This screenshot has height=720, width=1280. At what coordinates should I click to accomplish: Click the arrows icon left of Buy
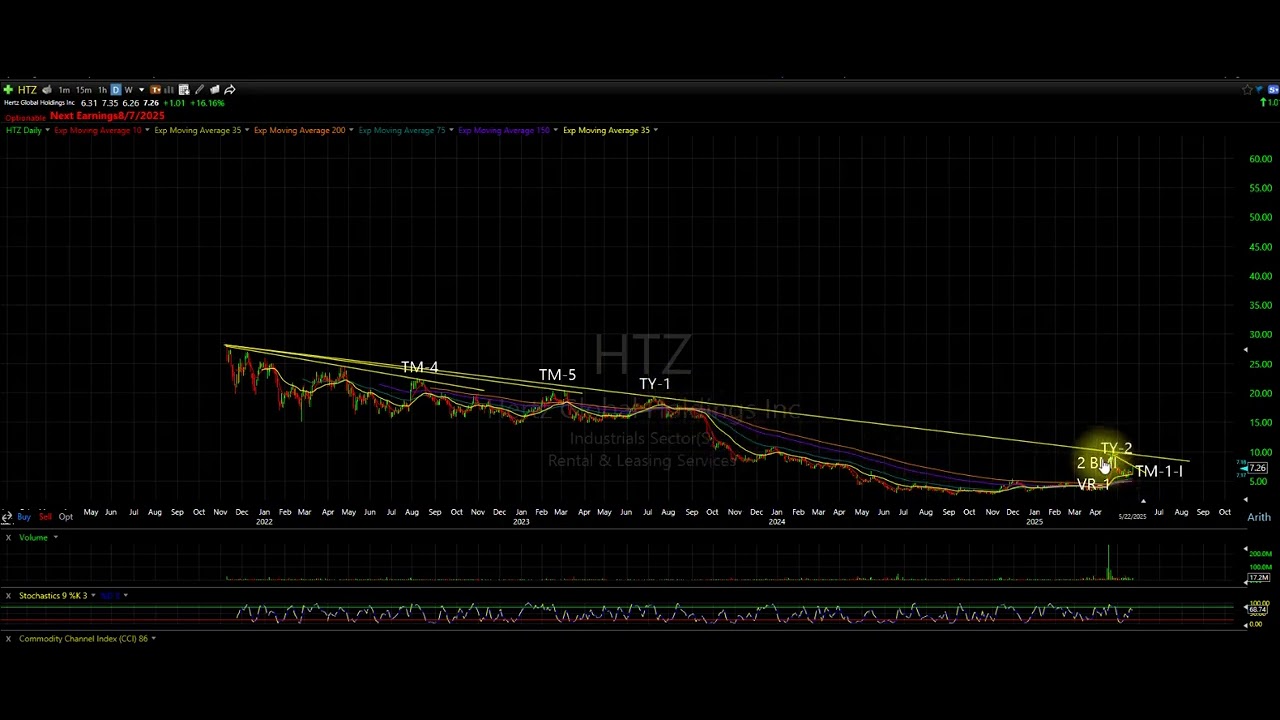[6, 517]
